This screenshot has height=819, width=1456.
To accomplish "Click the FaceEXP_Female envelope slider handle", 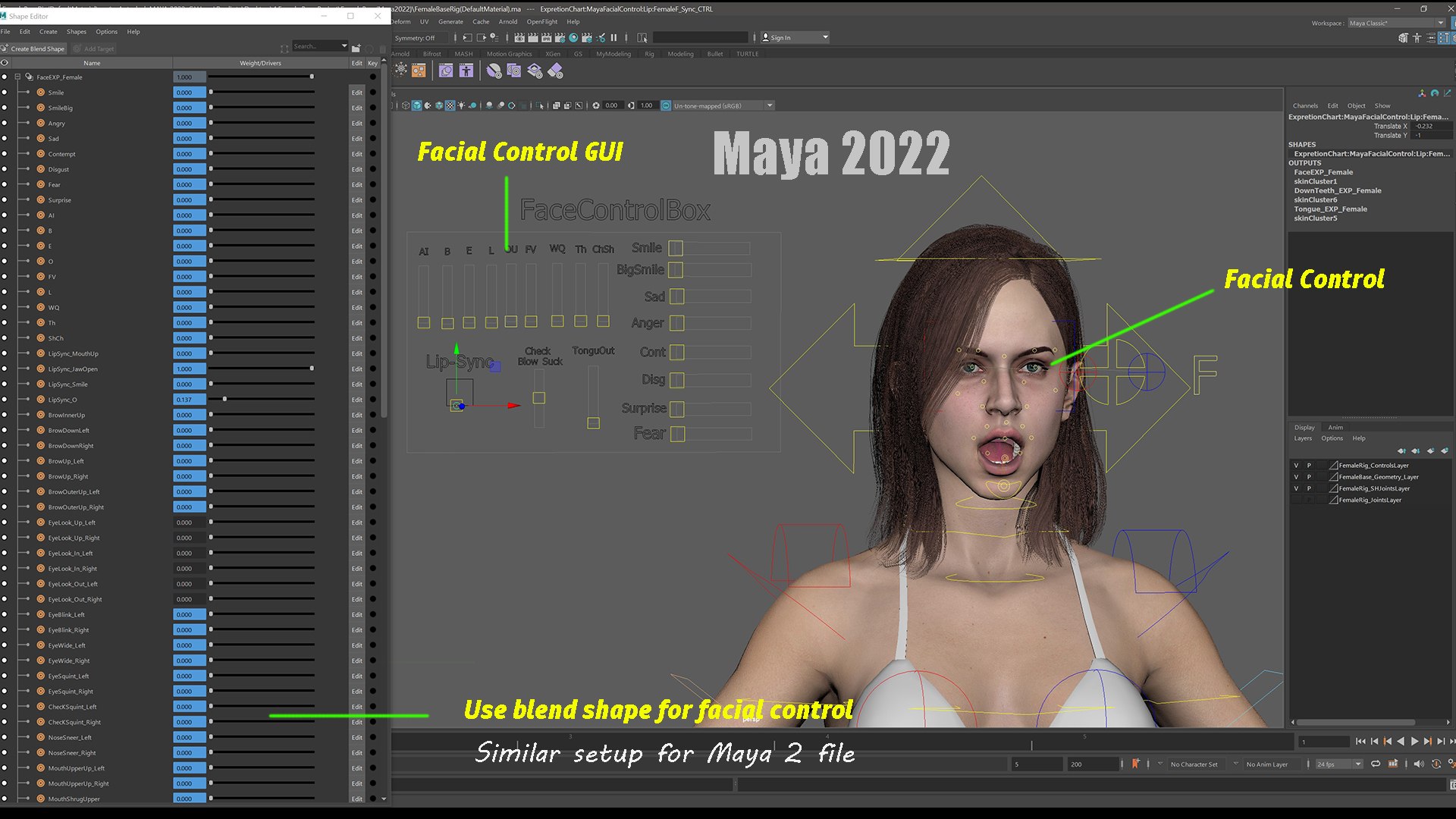I will tap(312, 77).
